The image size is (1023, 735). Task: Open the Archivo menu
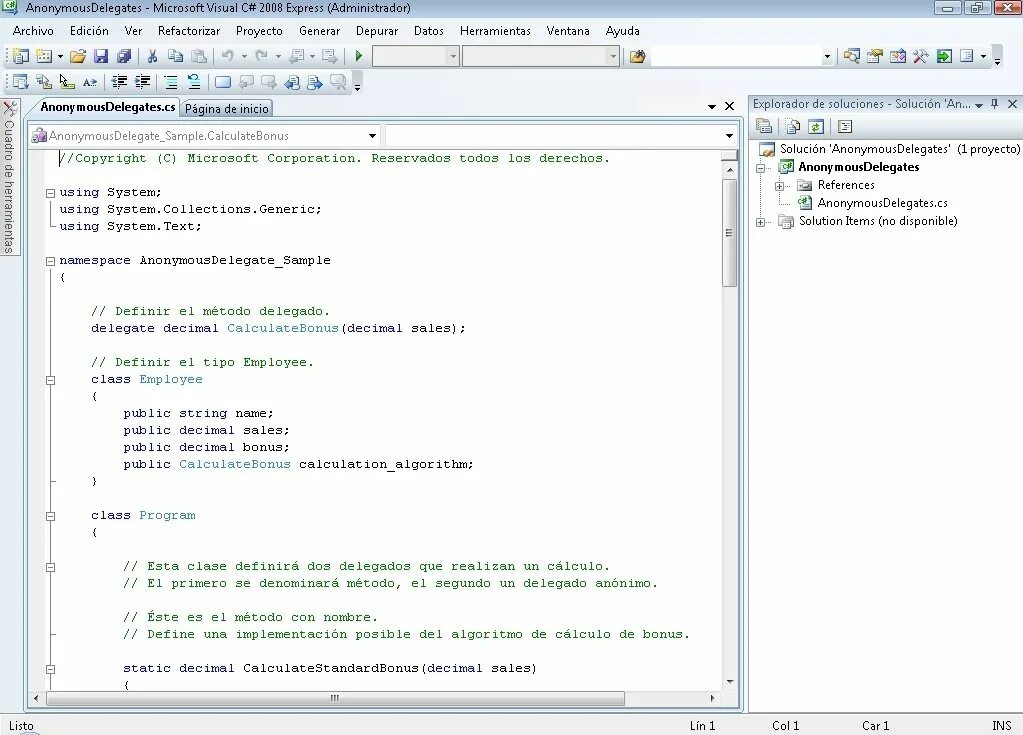(x=33, y=31)
